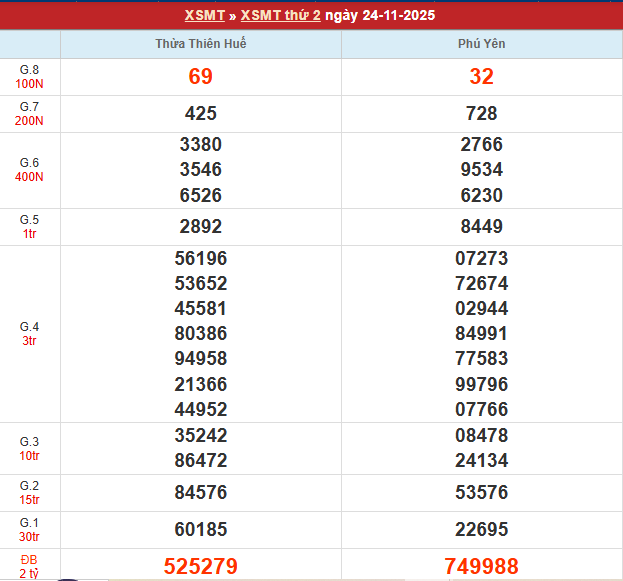623x581 pixels.
Task: Click the G.2 15tr prize label
Action: 29,492
